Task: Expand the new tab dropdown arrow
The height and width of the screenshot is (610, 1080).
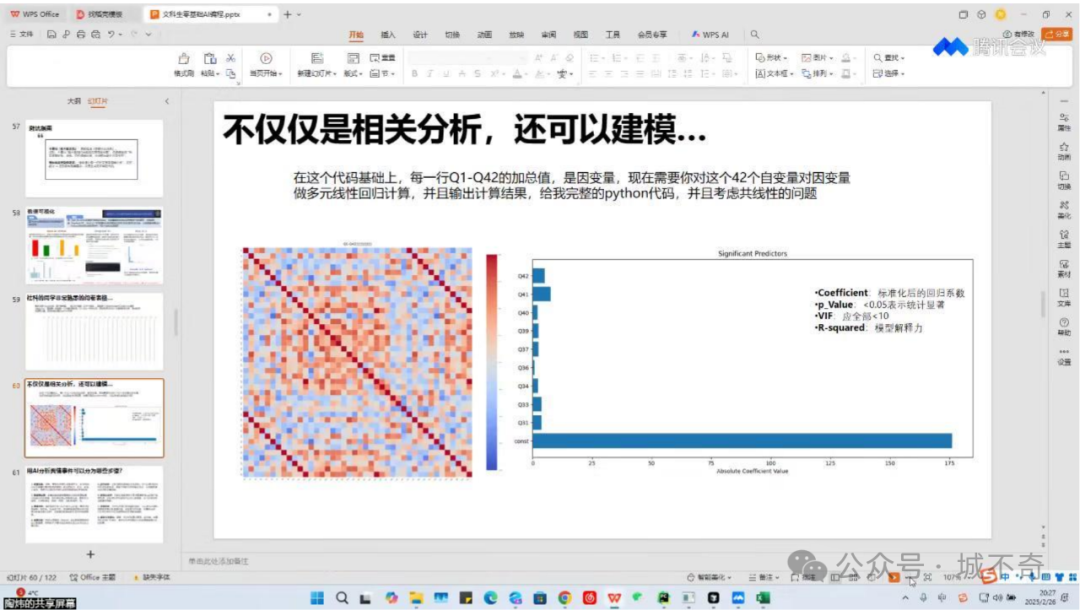Action: point(299,14)
